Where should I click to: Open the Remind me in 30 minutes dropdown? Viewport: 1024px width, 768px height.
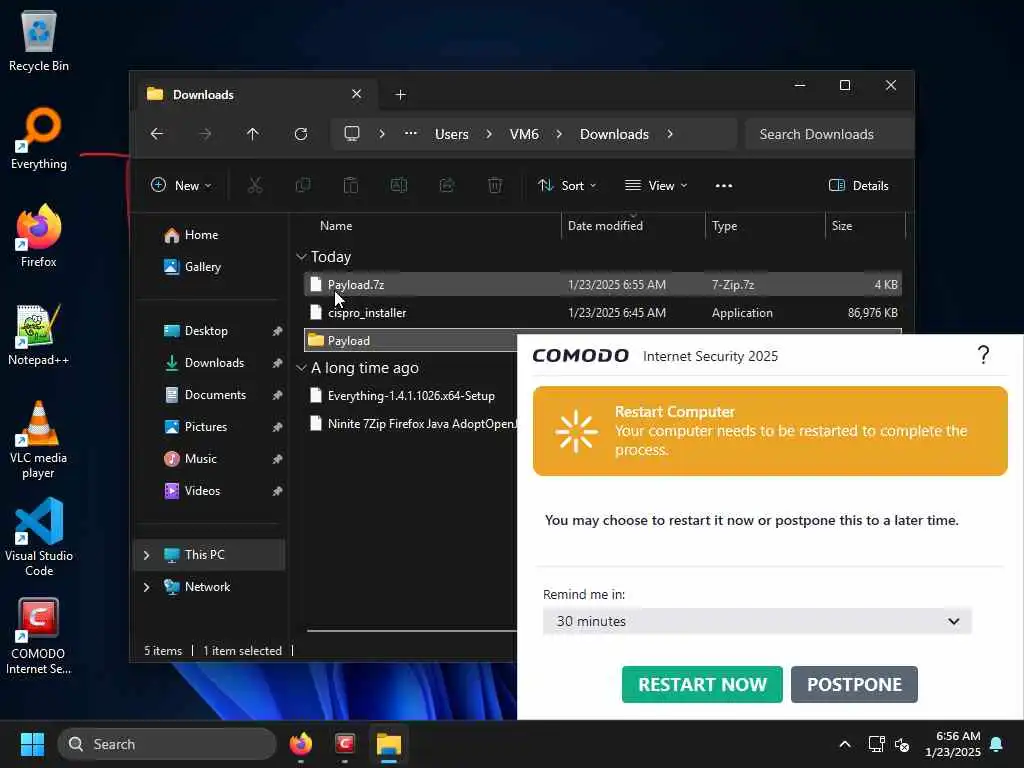(x=757, y=621)
